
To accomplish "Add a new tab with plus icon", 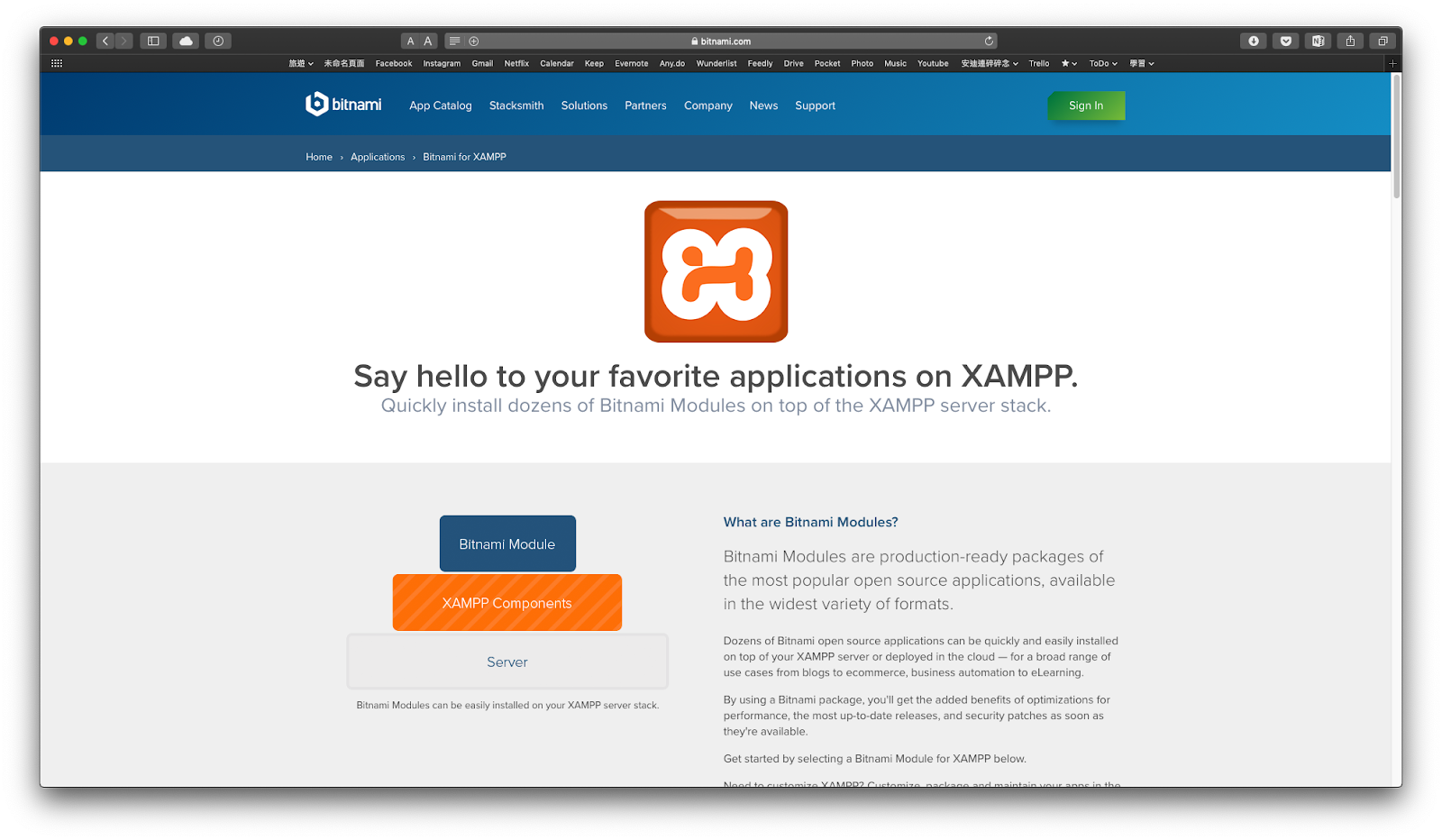I will tap(1392, 63).
